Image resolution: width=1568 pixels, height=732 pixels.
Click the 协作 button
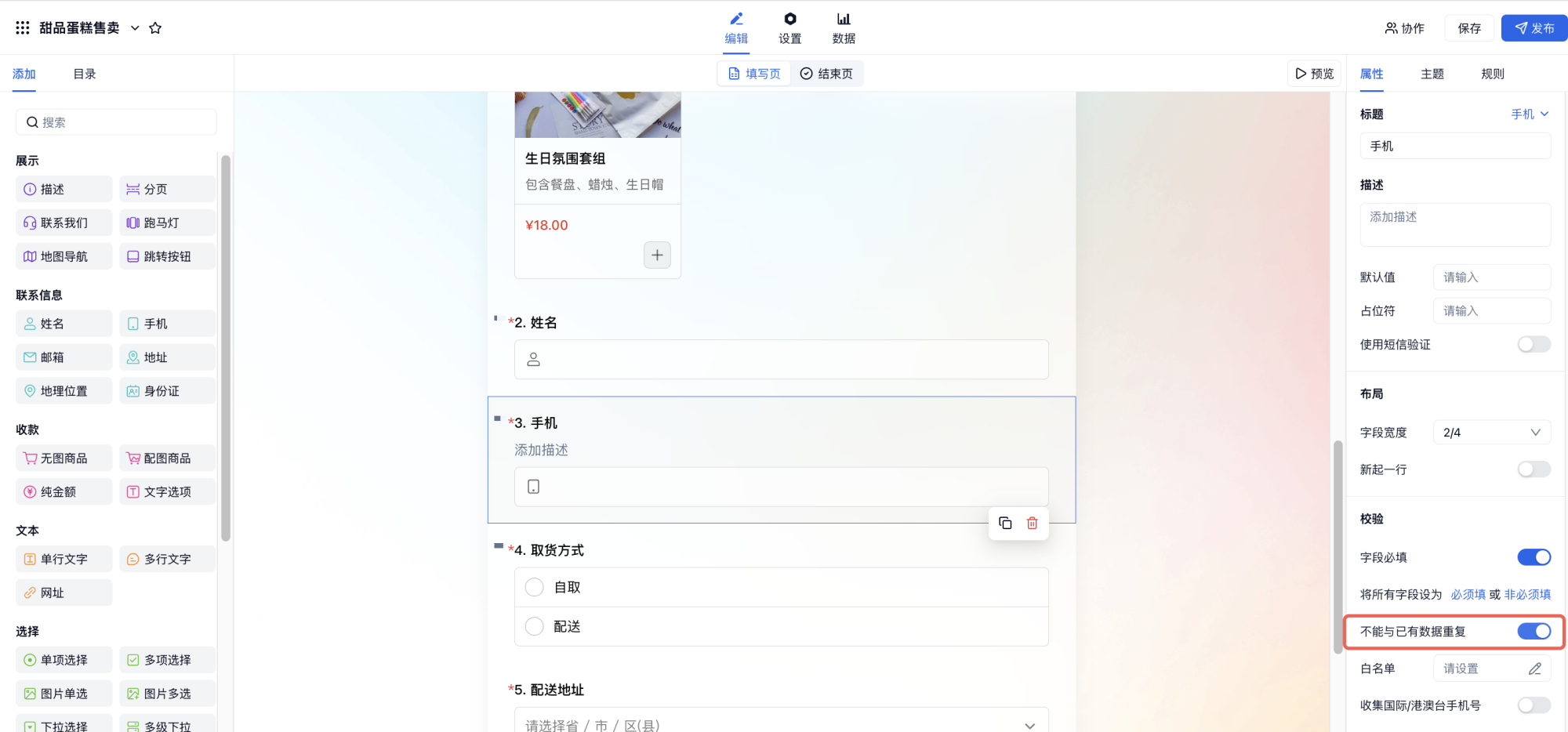[x=1404, y=28]
